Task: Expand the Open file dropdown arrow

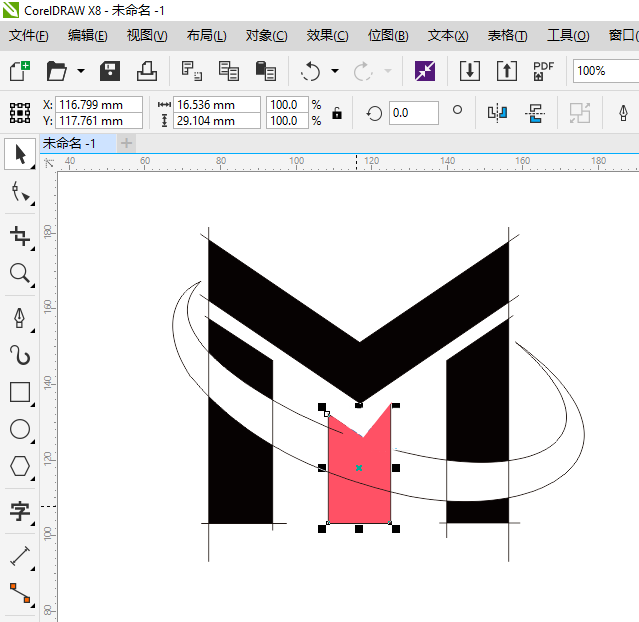Action: (x=80, y=72)
